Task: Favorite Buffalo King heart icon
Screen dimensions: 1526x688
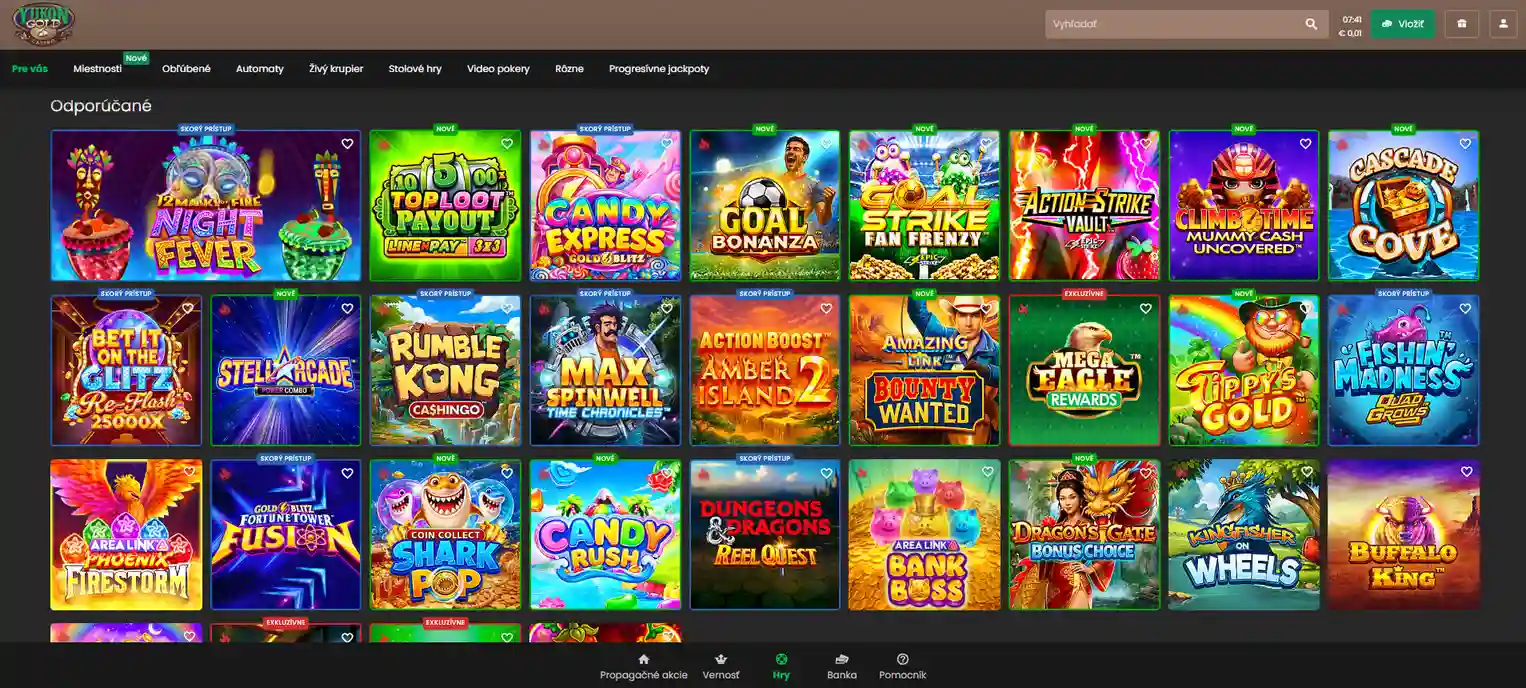Action: pyautogui.click(x=1467, y=472)
